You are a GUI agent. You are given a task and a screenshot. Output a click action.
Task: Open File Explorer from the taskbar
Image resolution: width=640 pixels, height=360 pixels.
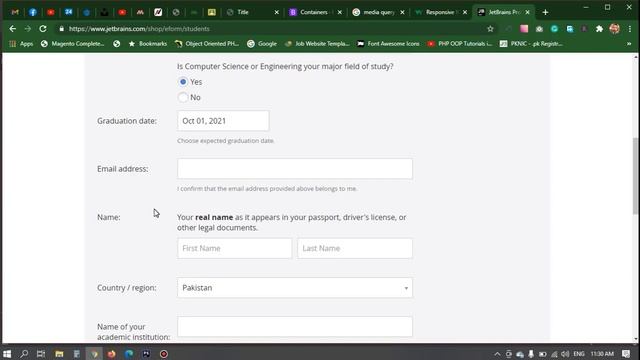tap(59, 354)
